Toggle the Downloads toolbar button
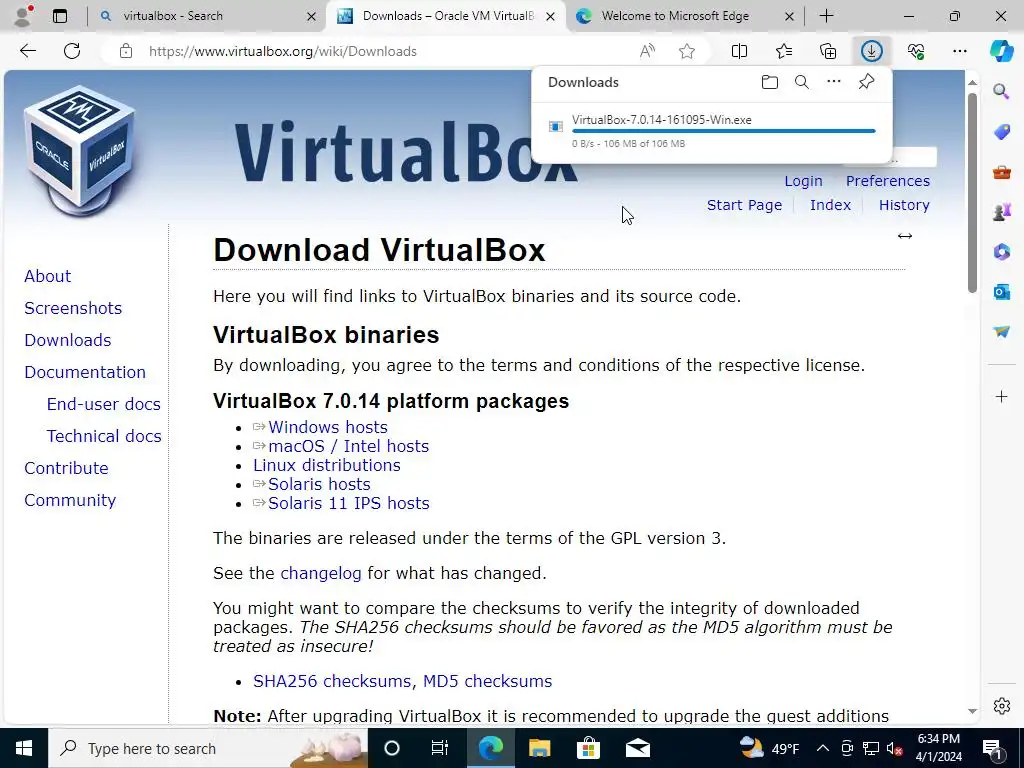The image size is (1024, 768). (x=872, y=51)
